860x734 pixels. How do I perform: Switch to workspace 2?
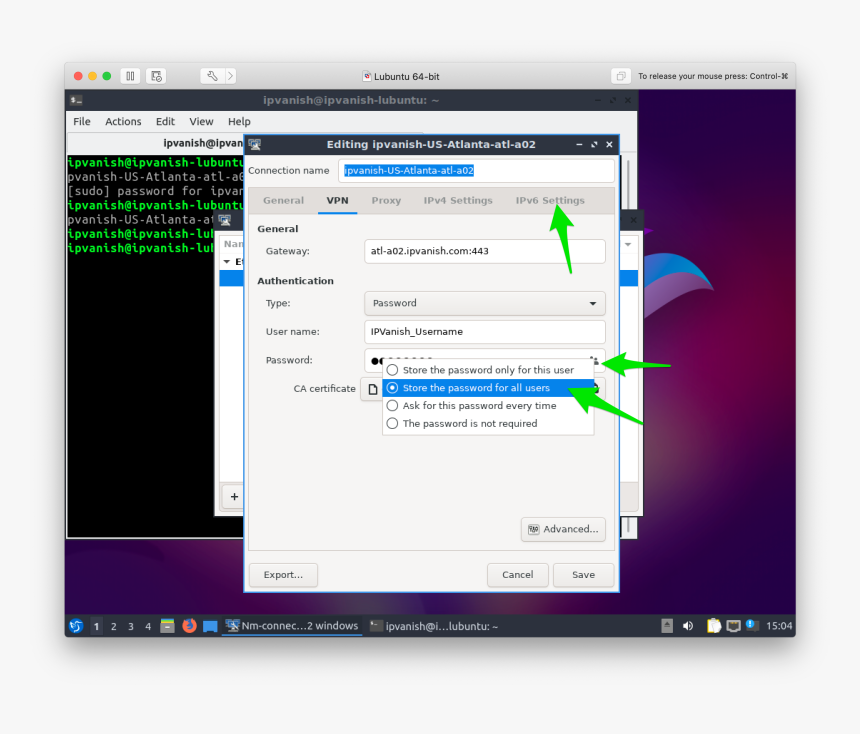114,626
